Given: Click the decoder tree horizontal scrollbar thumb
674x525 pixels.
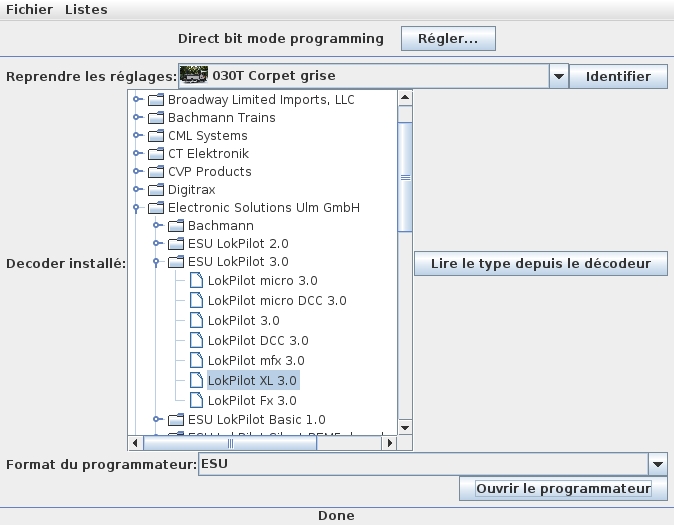Looking at the screenshot, I should [230, 443].
